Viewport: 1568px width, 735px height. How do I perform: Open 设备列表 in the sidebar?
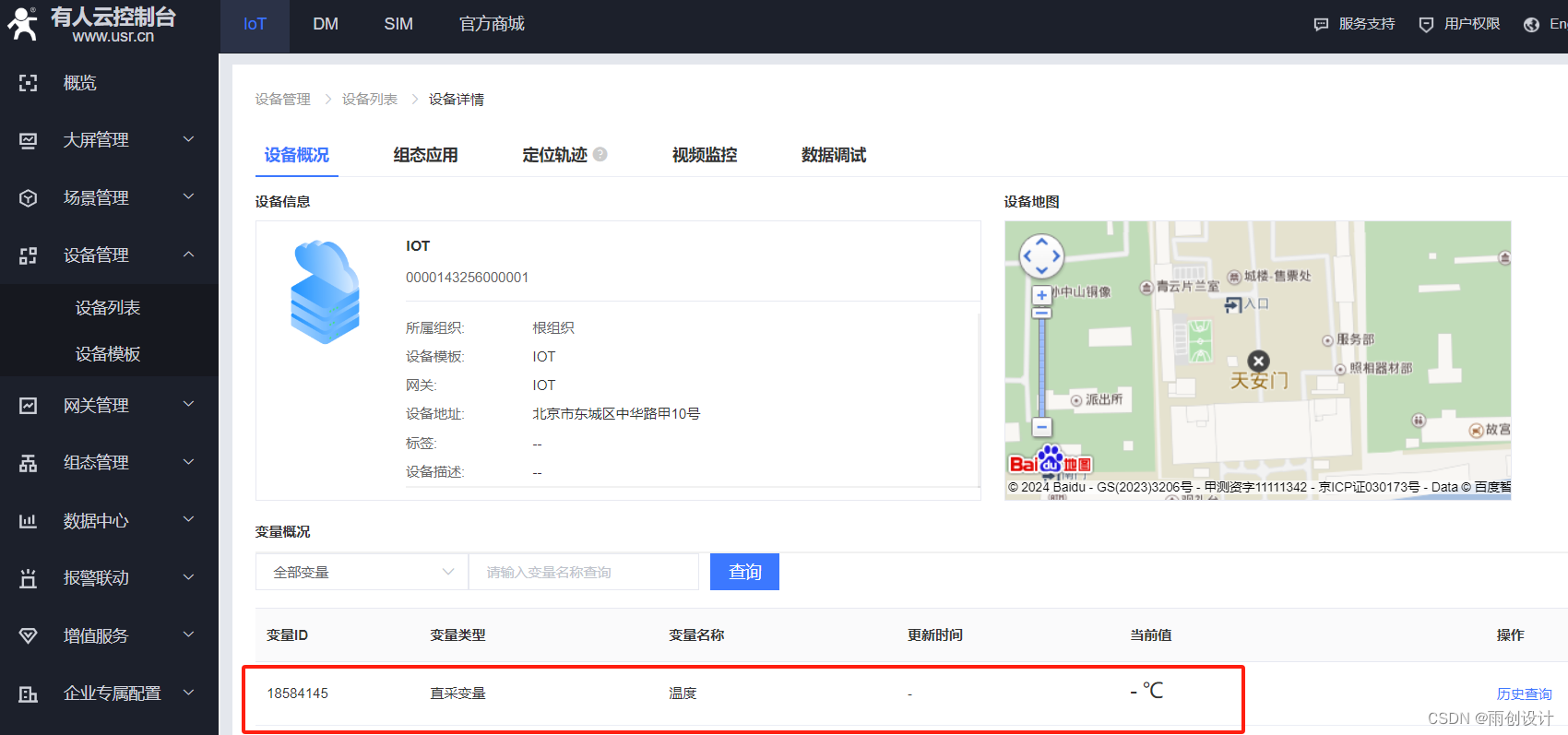tap(109, 308)
